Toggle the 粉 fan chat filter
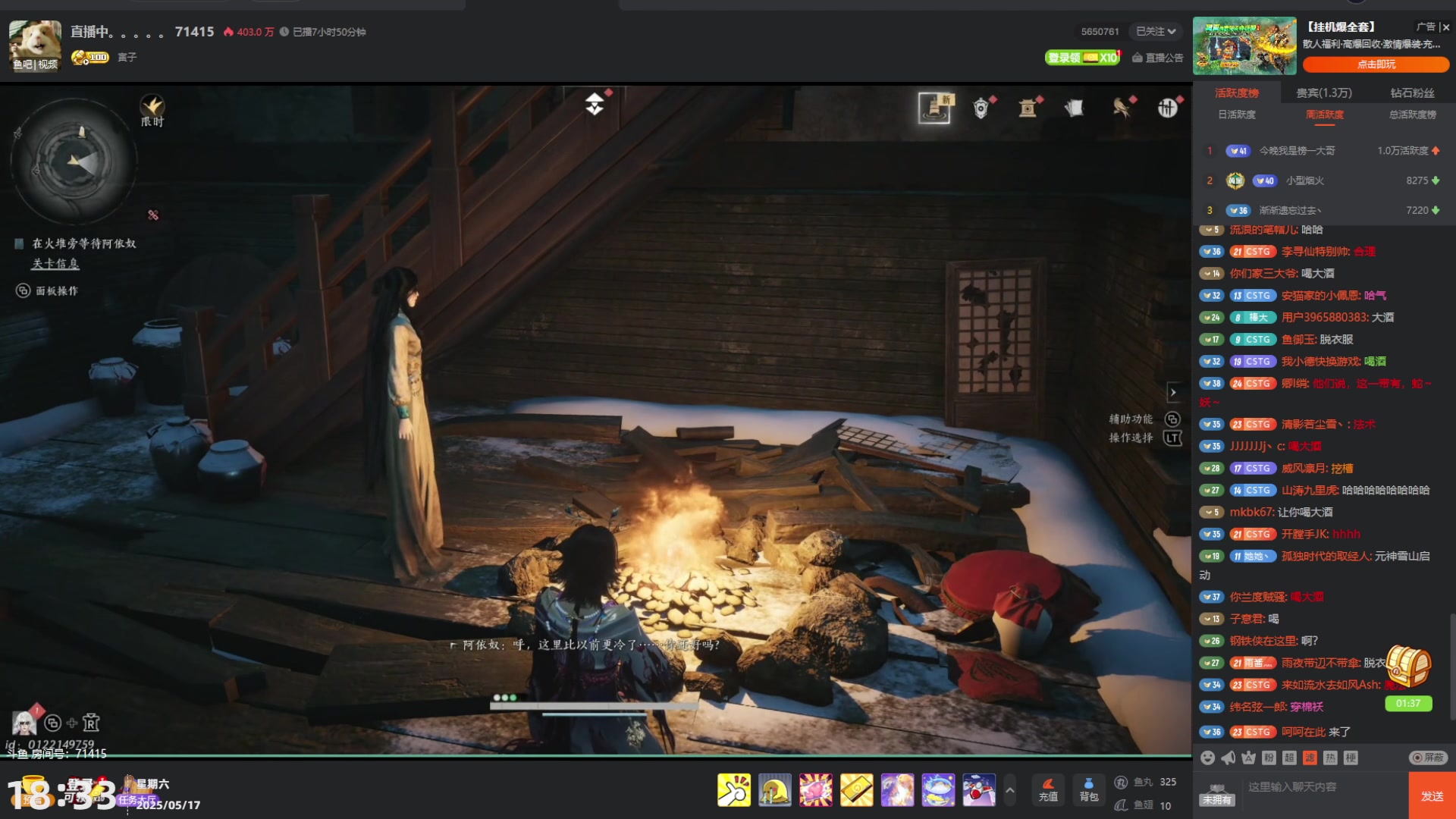Image resolution: width=1456 pixels, height=819 pixels. pyautogui.click(x=1269, y=758)
